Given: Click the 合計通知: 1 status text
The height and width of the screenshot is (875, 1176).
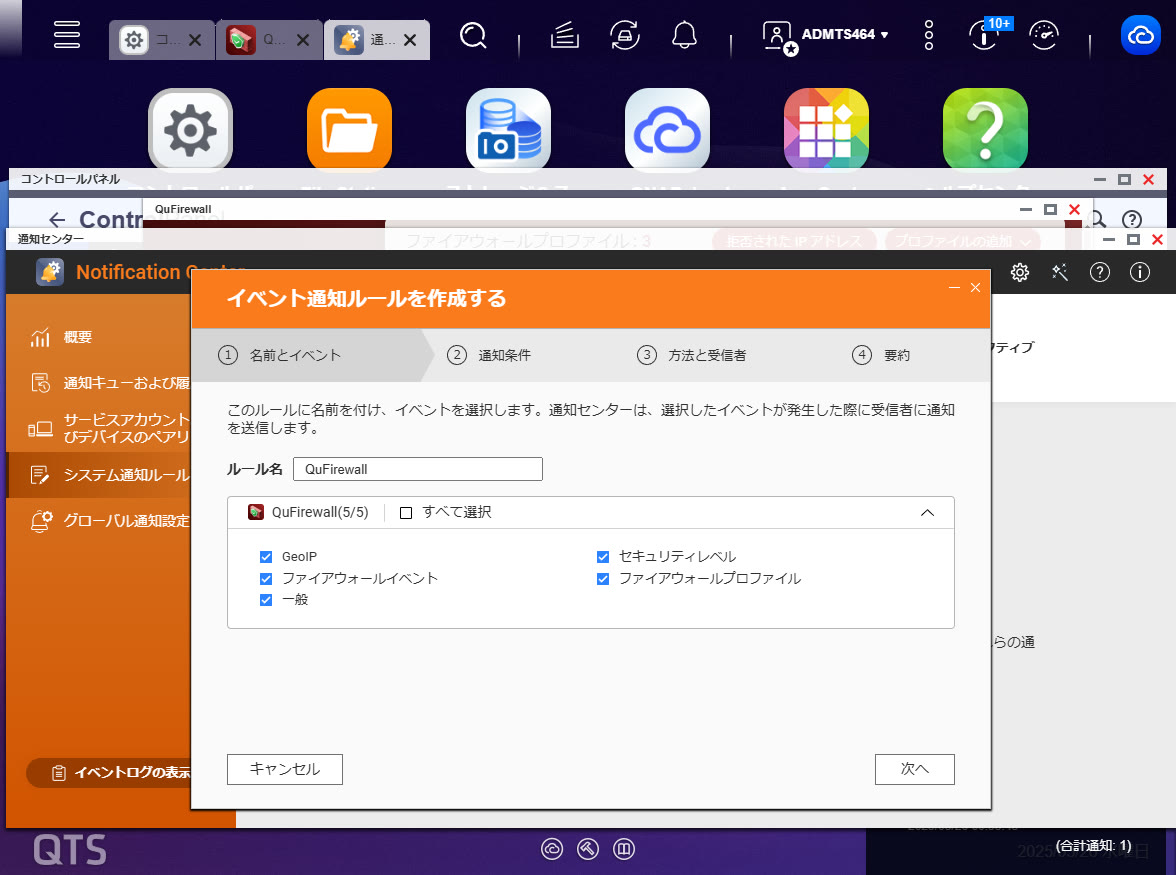Looking at the screenshot, I should coord(1094,846).
